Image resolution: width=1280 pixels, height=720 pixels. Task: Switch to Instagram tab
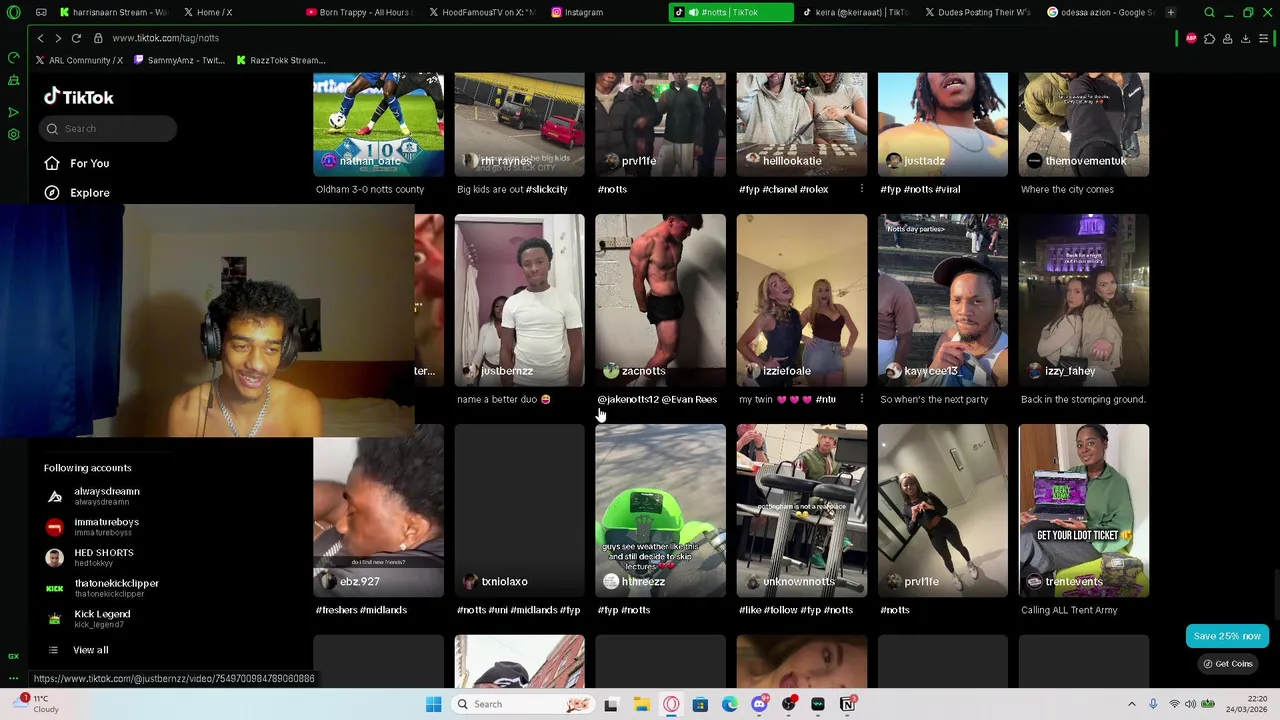(x=604, y=12)
